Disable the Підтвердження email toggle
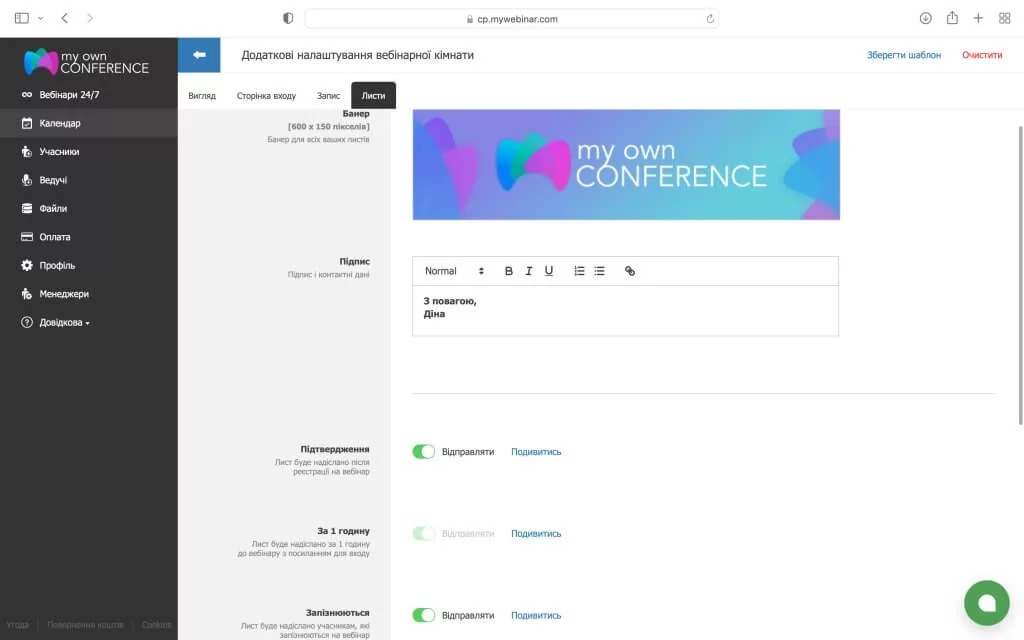1024x640 pixels. coord(424,452)
